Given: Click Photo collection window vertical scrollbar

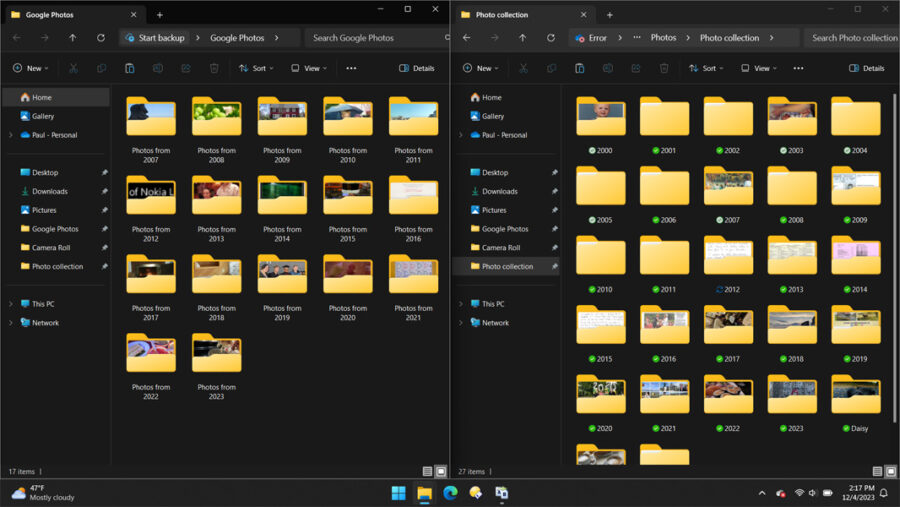Looking at the screenshot, I should click(894, 258).
